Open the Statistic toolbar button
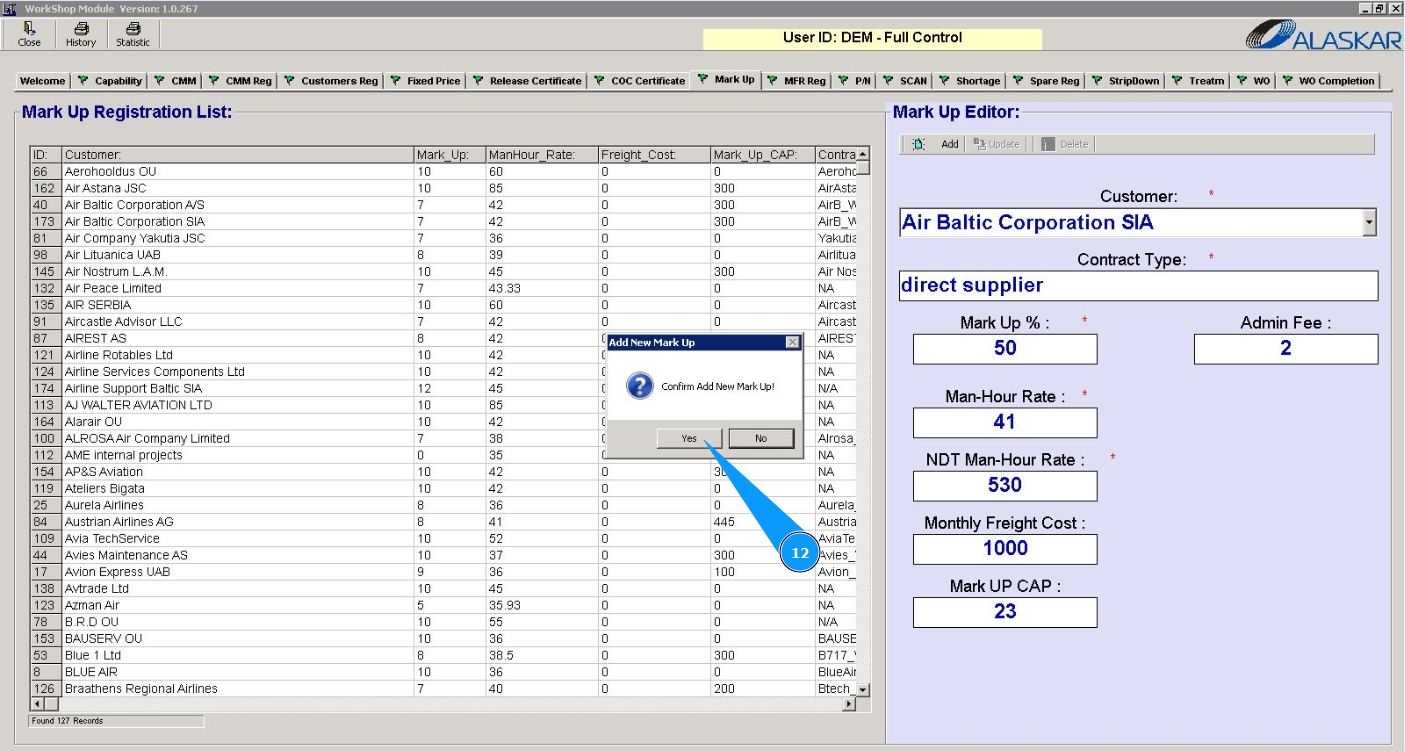 click(133, 35)
